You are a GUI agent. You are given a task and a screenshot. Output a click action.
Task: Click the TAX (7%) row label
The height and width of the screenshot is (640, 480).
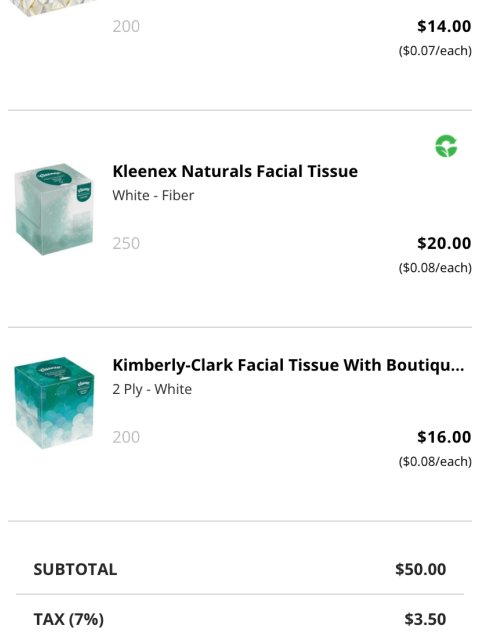(69, 620)
